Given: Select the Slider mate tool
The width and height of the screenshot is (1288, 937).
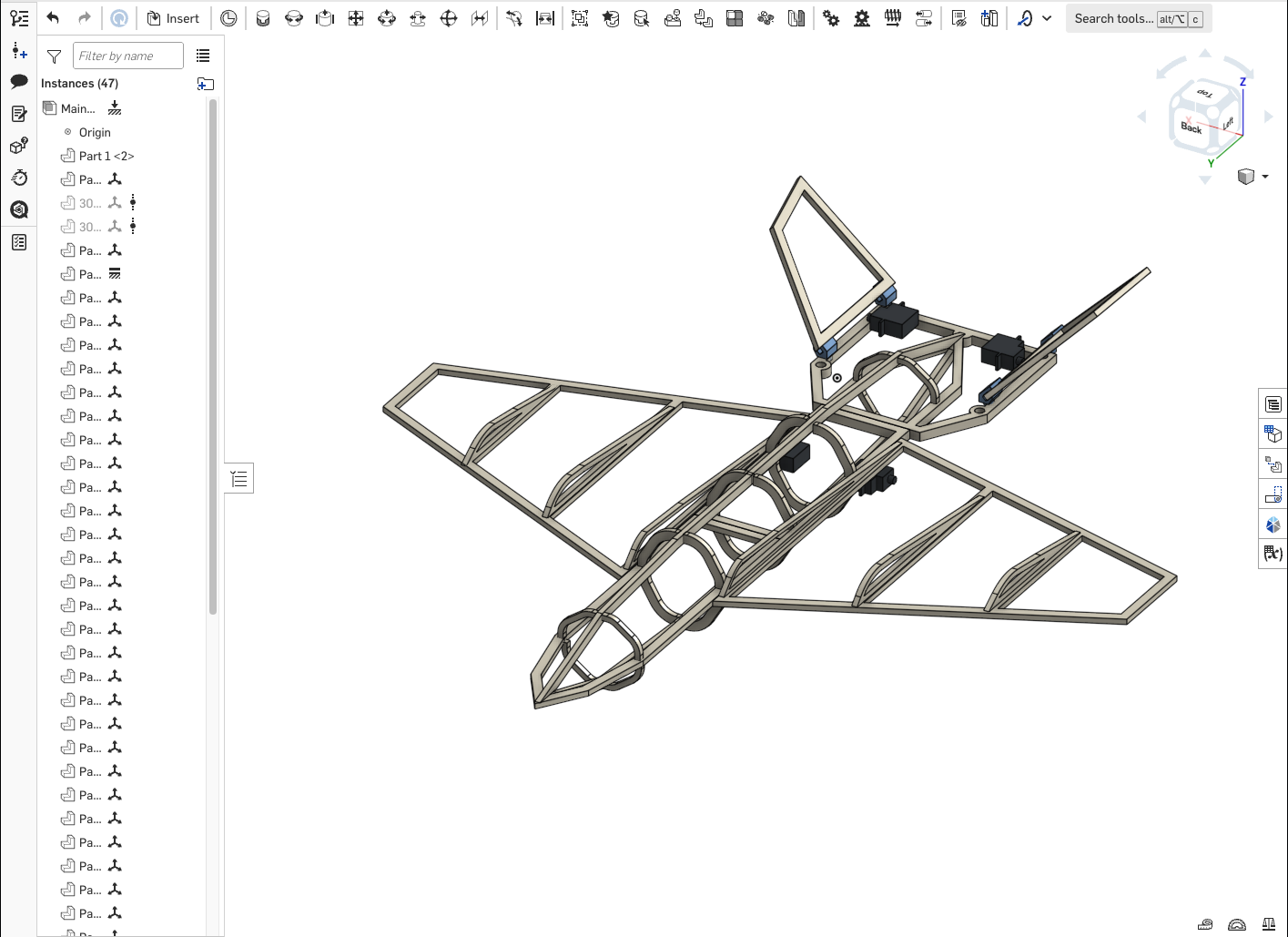Looking at the screenshot, I should pos(325,18).
